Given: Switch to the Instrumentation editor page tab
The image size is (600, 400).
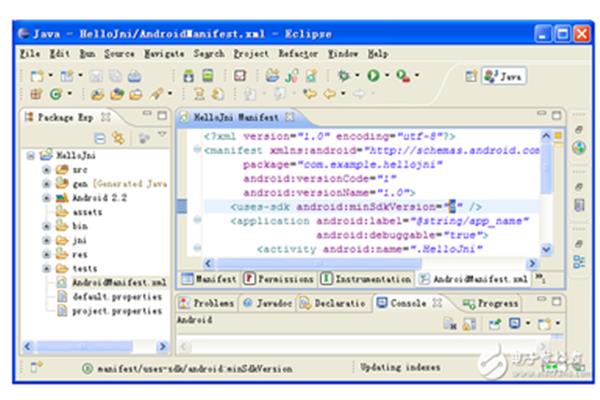Looking at the screenshot, I should pyautogui.click(x=366, y=279).
